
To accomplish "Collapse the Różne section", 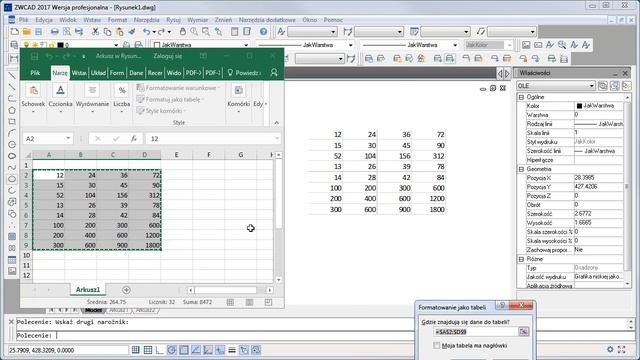I will (x=521, y=259).
